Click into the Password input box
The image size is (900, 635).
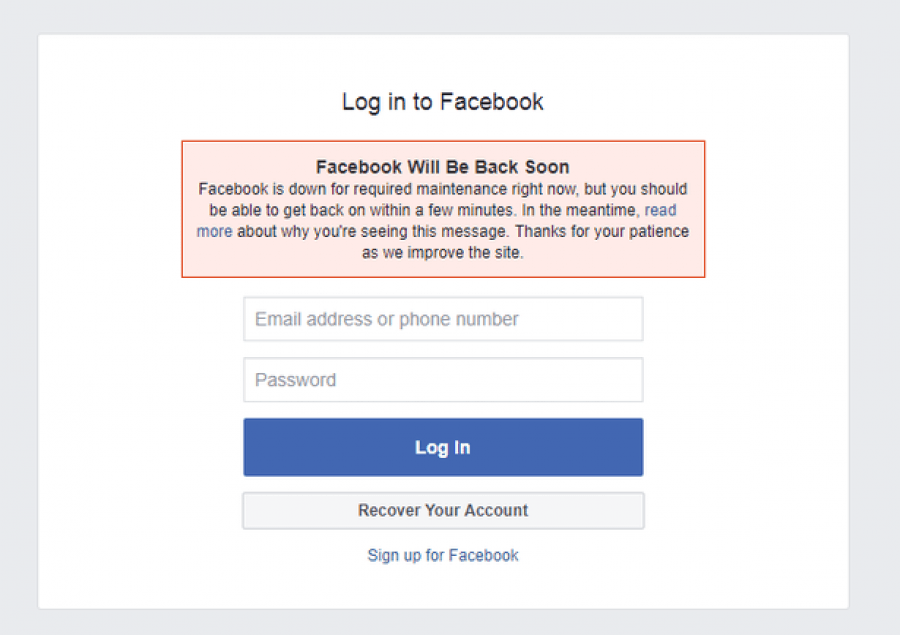pyautogui.click(x=443, y=380)
